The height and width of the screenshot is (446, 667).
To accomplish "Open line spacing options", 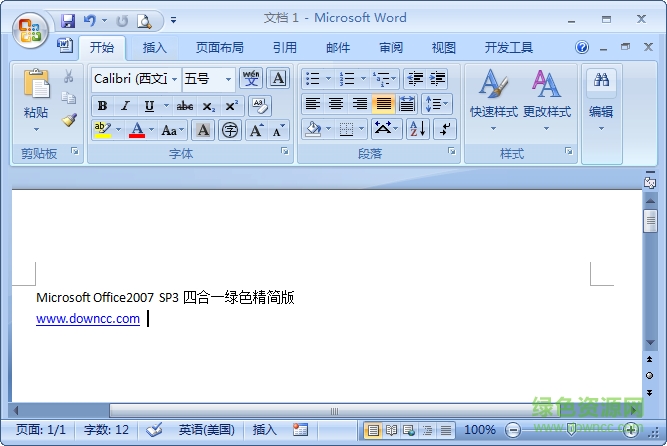I will [436, 103].
